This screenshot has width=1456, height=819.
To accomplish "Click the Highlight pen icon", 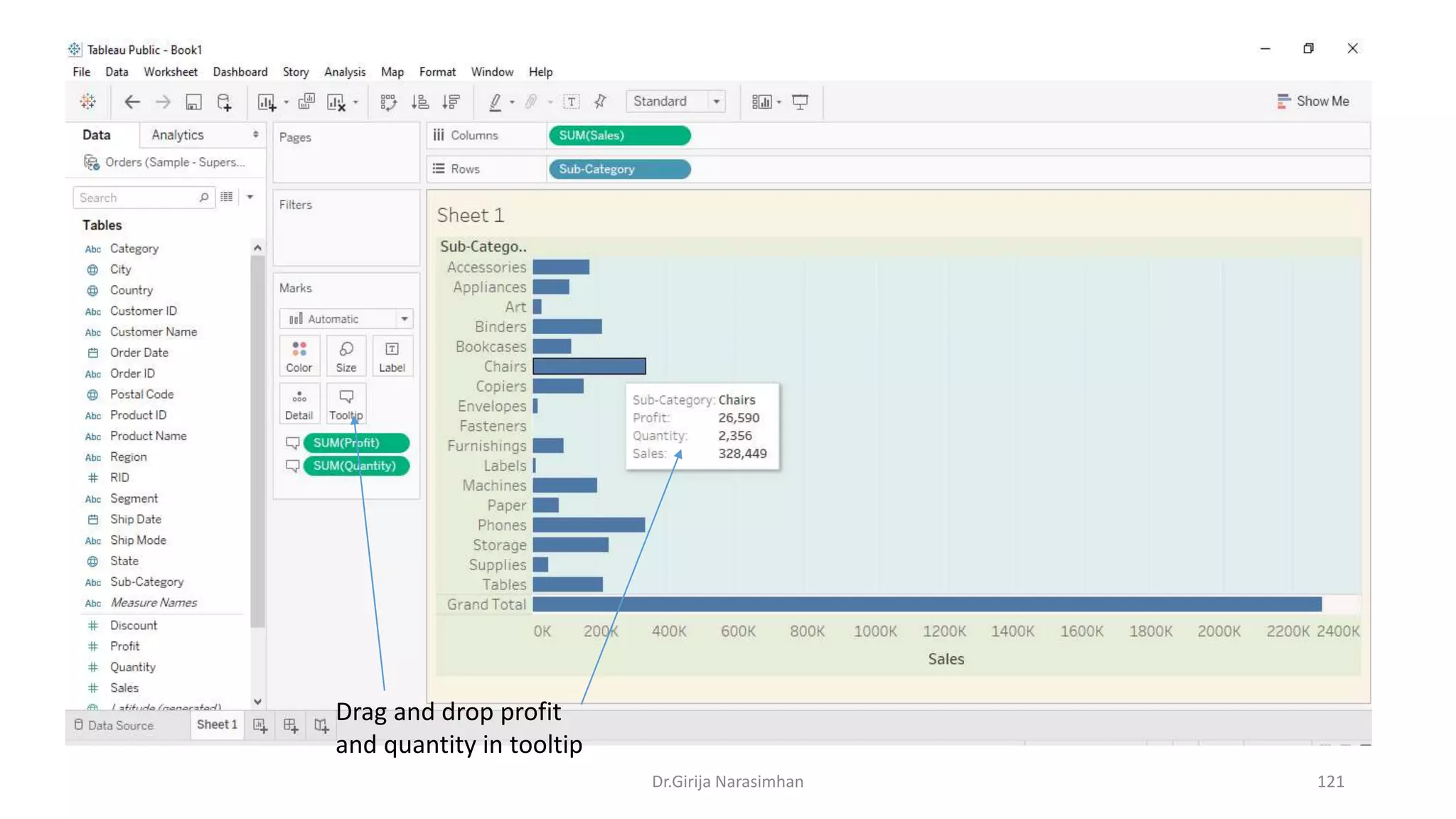I will coord(496,102).
